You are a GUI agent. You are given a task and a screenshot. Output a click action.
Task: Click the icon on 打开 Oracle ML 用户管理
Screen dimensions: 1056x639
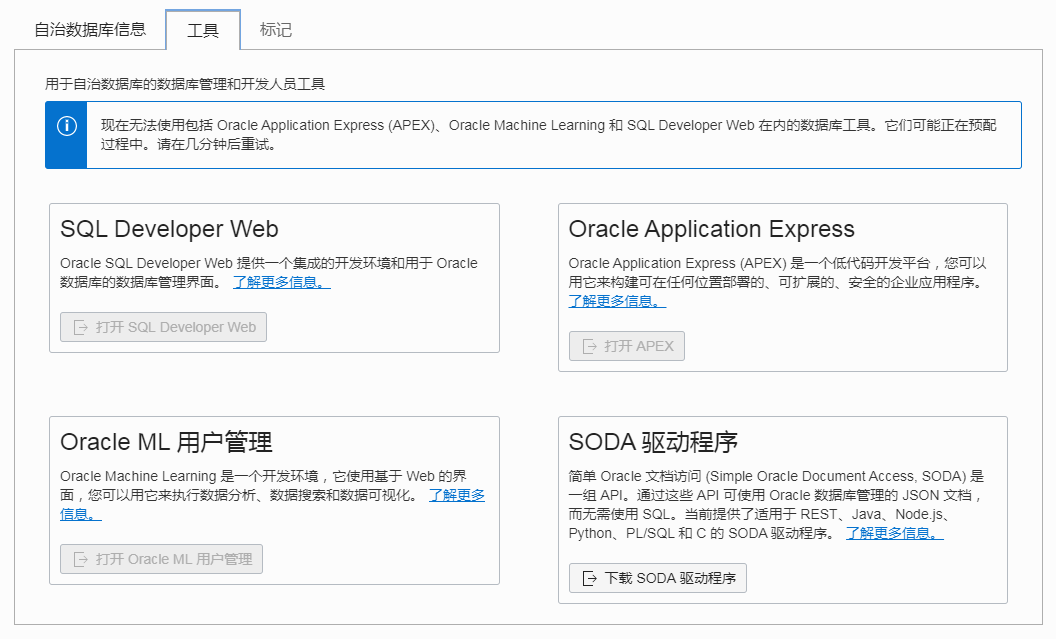click(81, 559)
